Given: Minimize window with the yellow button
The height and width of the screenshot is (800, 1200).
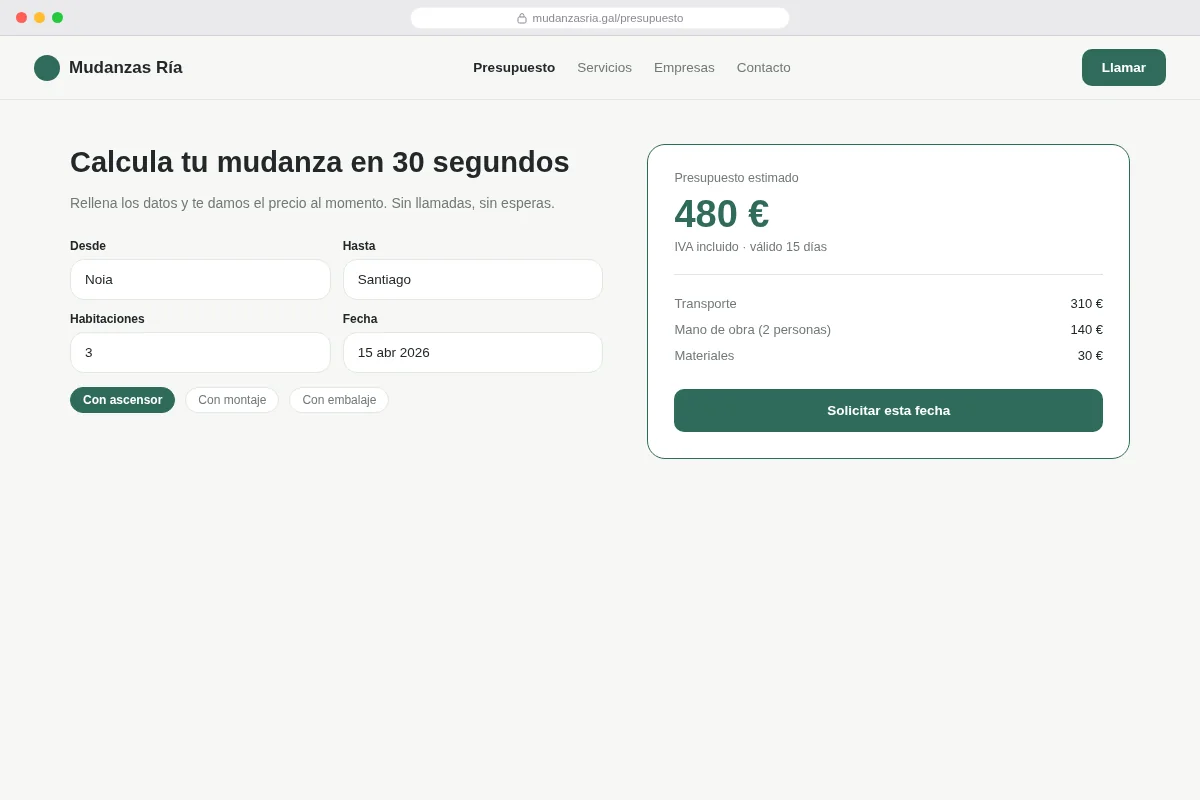Looking at the screenshot, I should tap(39, 18).
